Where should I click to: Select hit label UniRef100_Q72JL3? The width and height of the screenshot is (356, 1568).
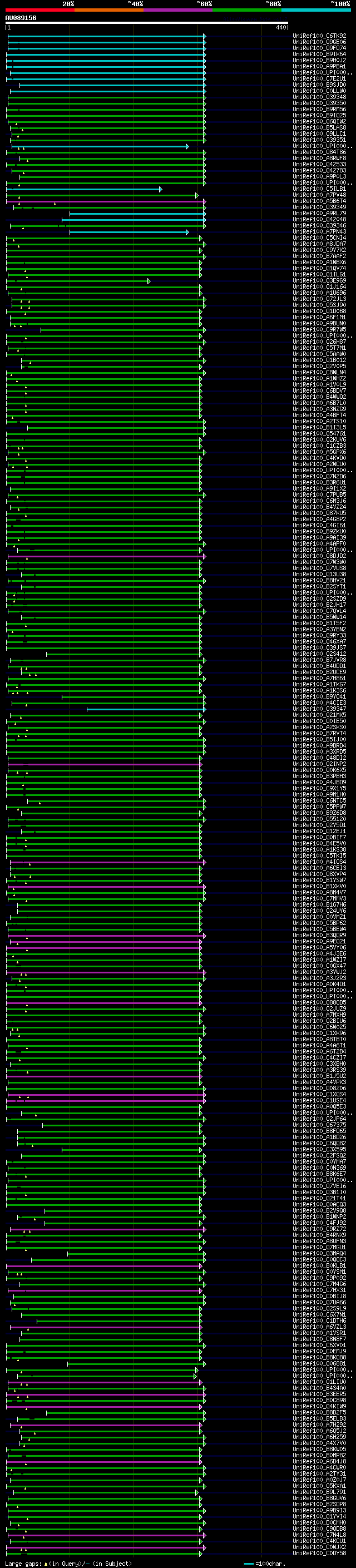coord(319,299)
